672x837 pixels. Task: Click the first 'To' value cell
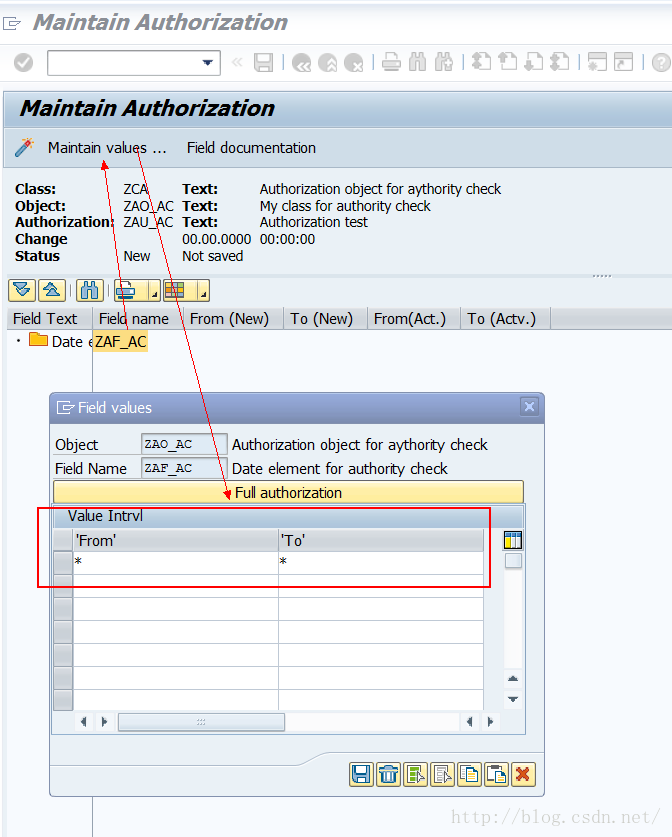pos(381,563)
